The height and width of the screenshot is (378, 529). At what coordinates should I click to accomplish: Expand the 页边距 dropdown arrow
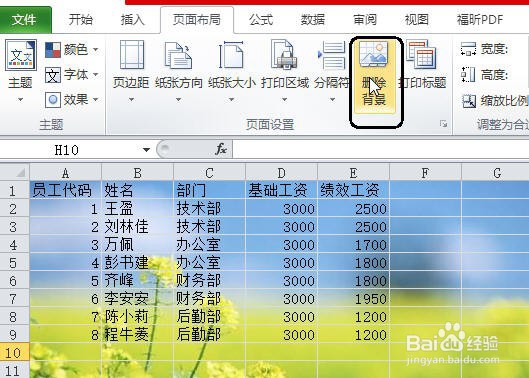point(131,100)
